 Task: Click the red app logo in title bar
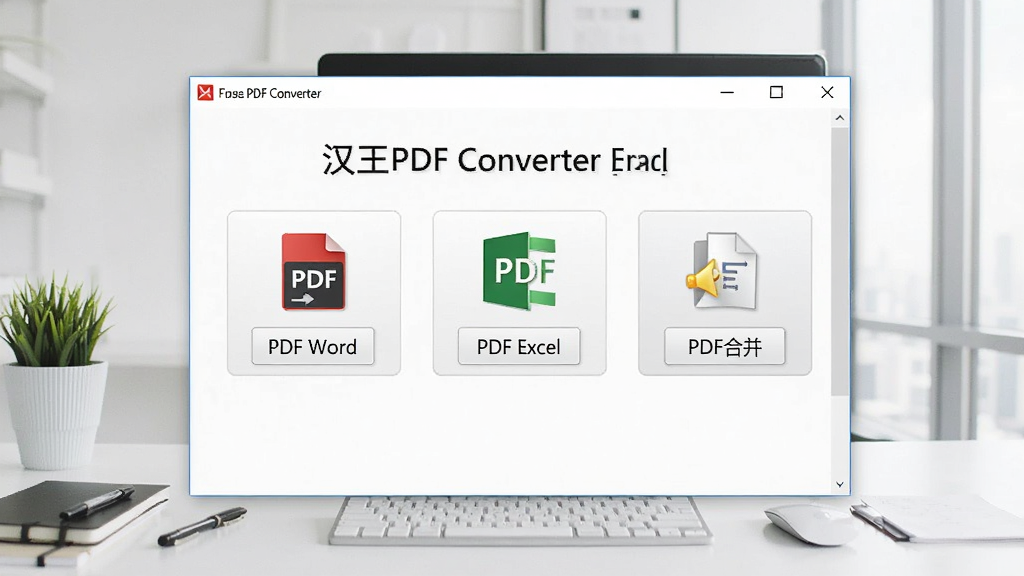click(205, 93)
